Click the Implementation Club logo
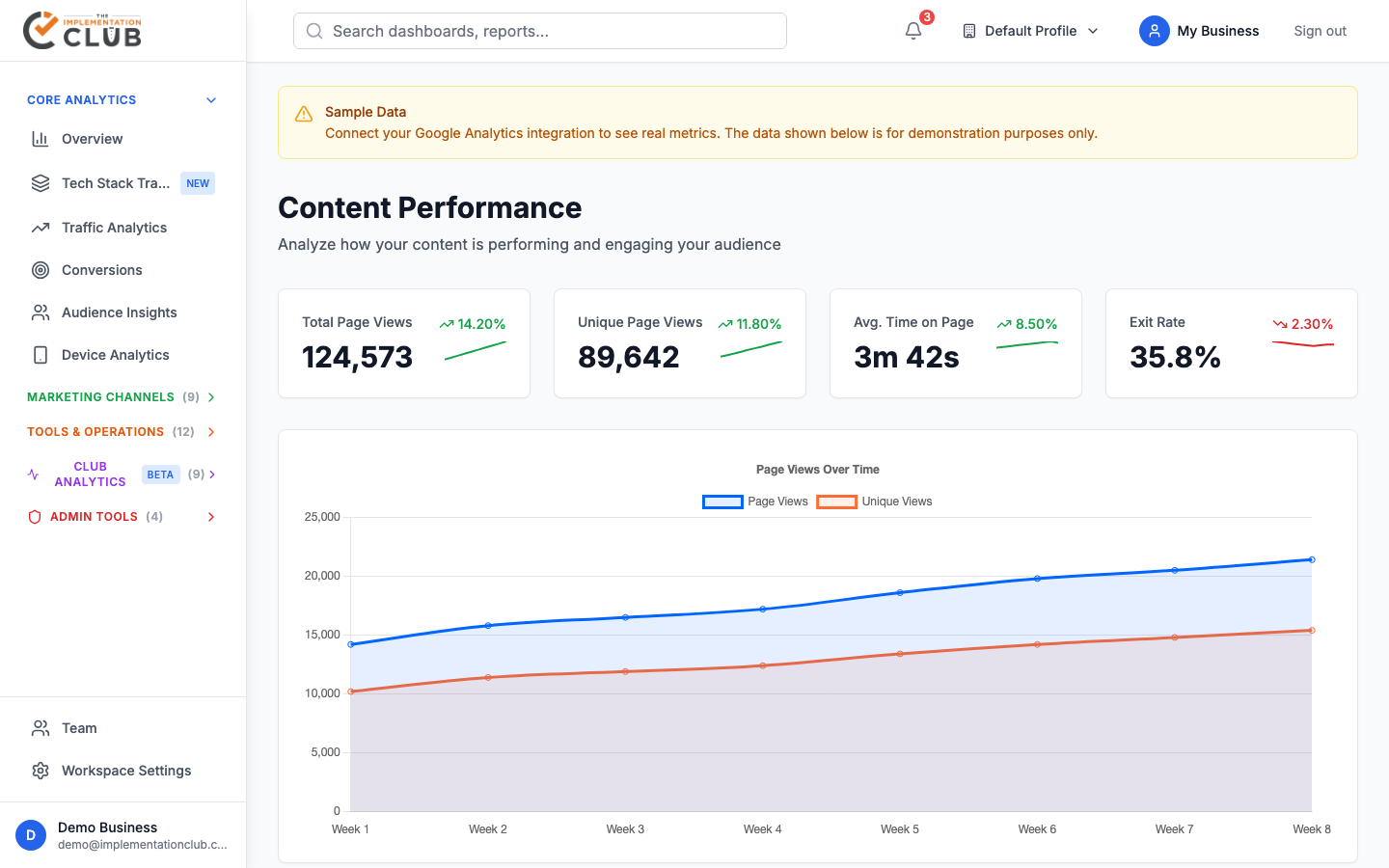 click(83, 30)
